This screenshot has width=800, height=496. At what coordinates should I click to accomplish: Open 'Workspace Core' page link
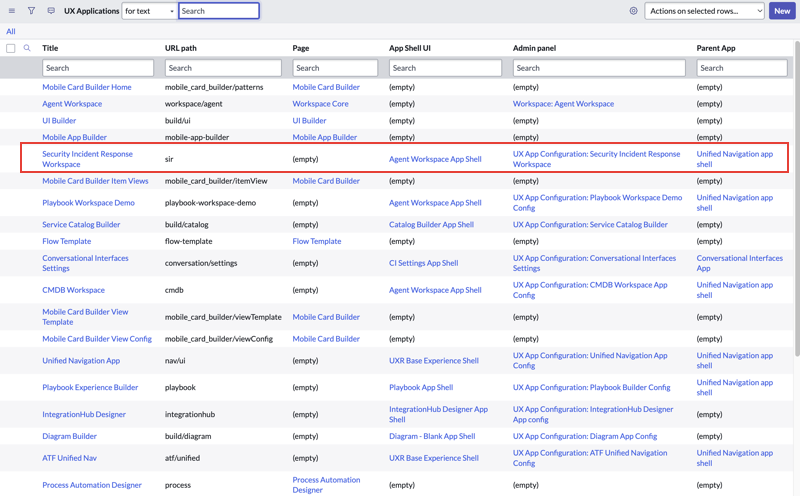click(x=320, y=104)
